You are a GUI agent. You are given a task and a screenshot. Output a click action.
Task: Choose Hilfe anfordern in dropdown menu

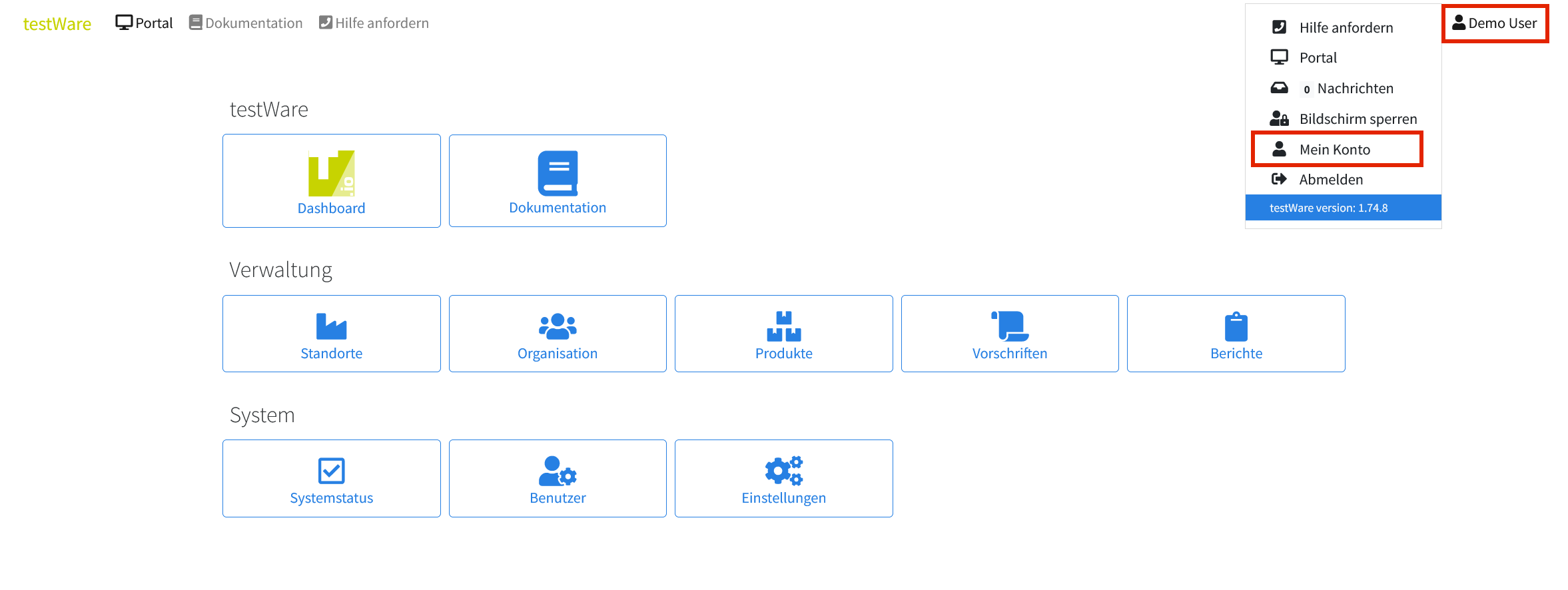[x=1346, y=28]
